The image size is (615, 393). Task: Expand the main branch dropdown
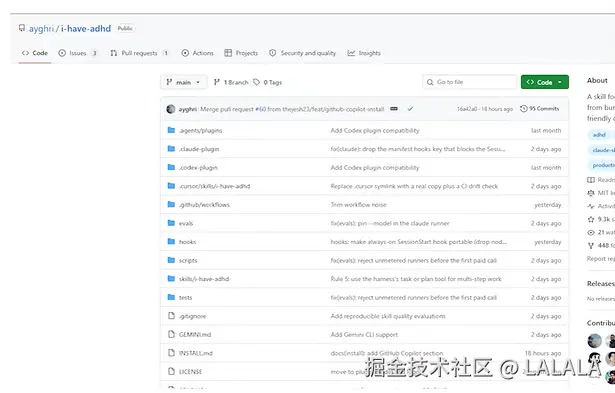click(x=184, y=82)
